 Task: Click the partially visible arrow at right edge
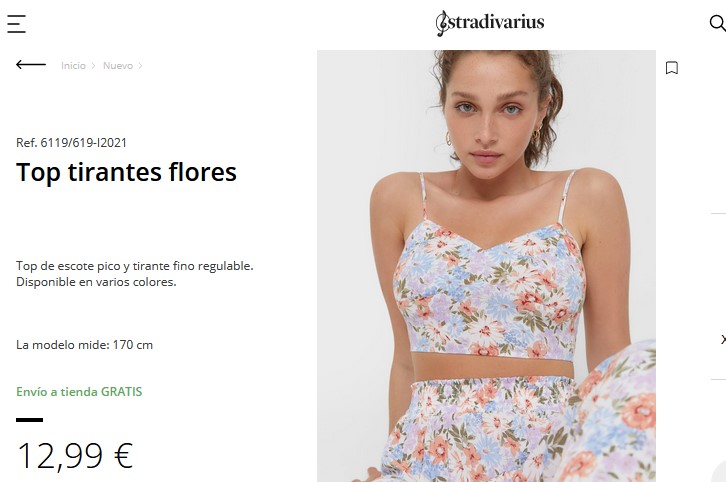pyautogui.click(x=723, y=339)
